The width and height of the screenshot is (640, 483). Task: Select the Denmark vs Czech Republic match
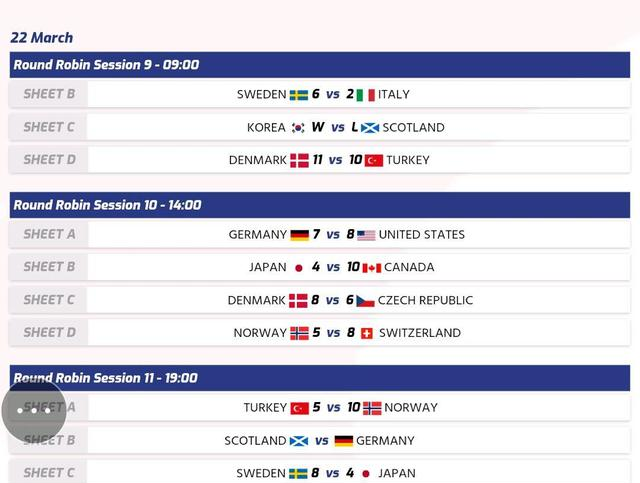click(x=320, y=300)
